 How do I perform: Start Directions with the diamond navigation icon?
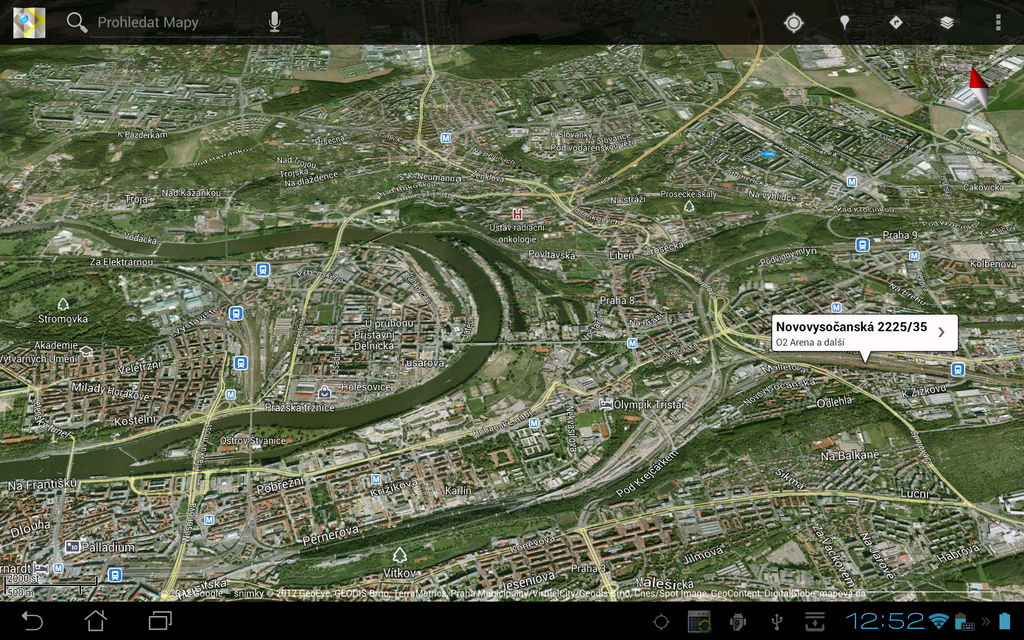895,22
